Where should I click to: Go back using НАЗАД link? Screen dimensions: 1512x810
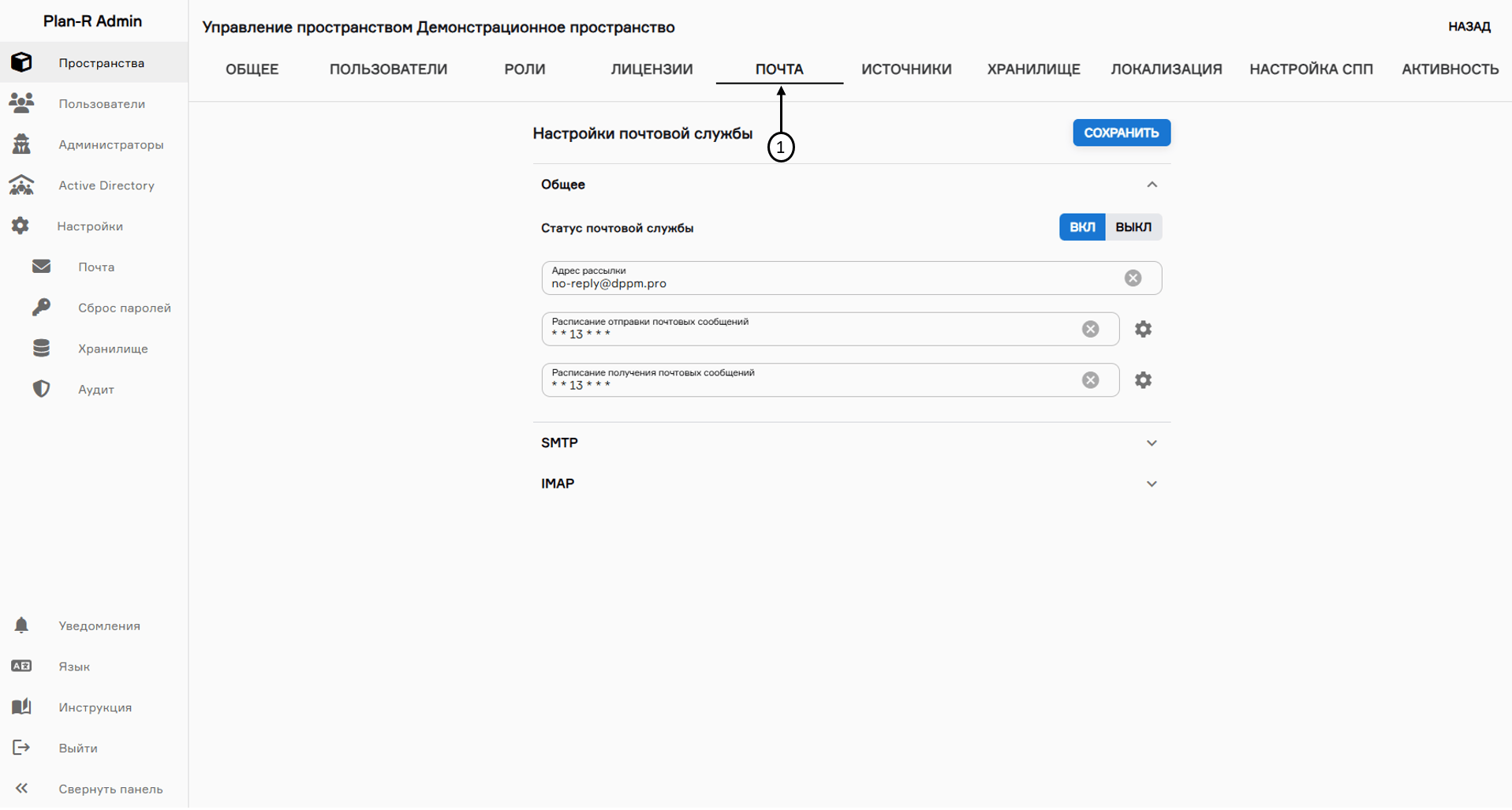[1469, 27]
